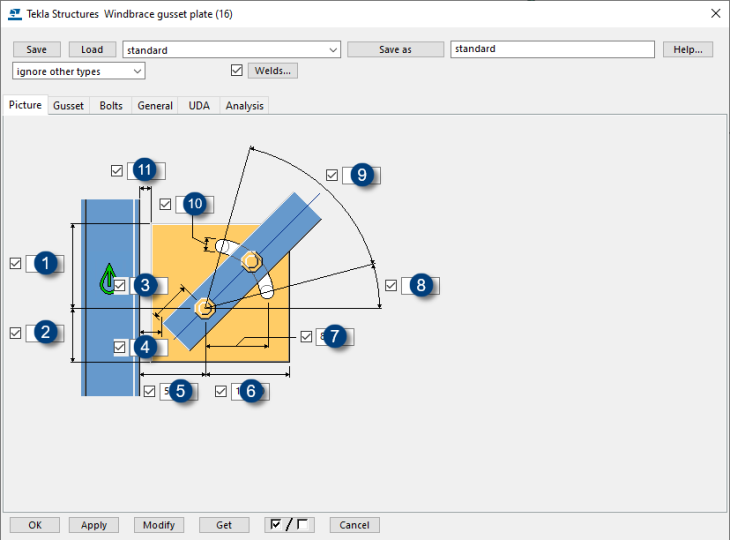Viewport: 730px width, 540px height.
Task: Click the input field marked 11
Action: (x=146, y=171)
